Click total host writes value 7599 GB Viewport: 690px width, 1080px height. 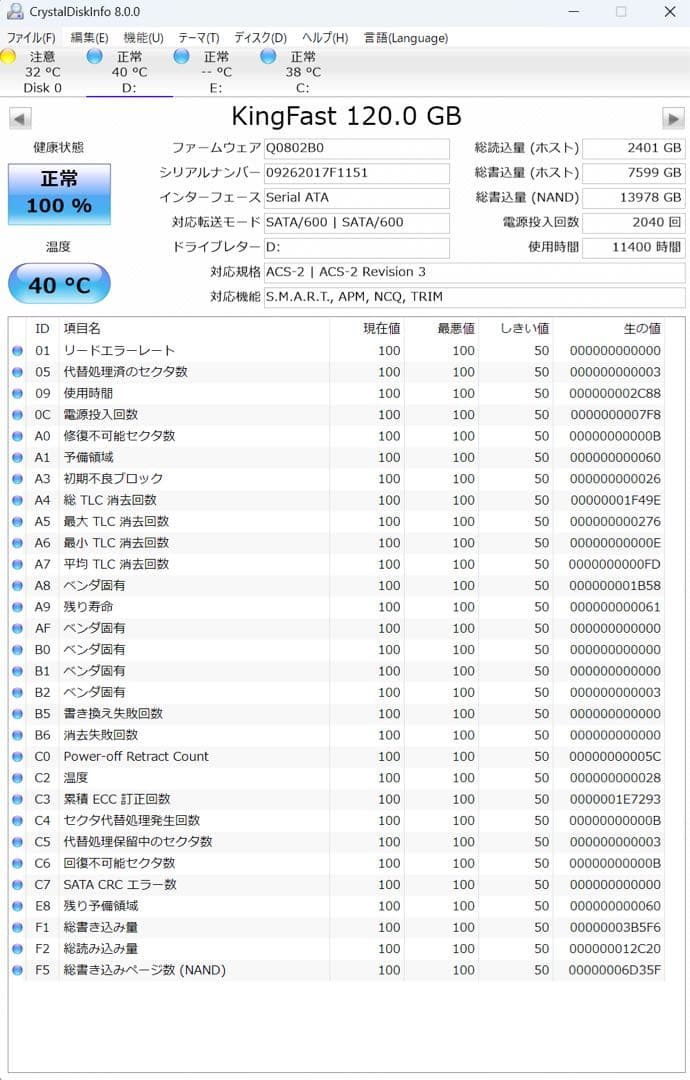pyautogui.click(x=634, y=173)
